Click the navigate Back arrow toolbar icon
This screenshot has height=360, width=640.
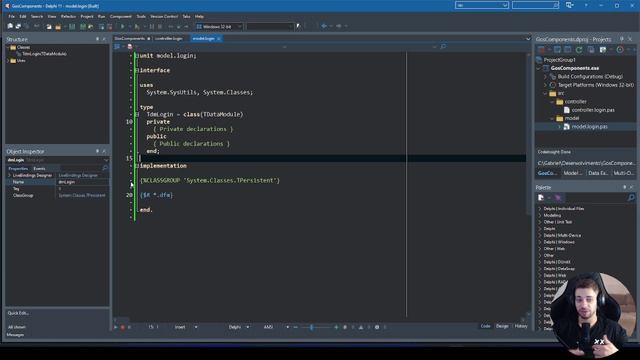(324, 26)
